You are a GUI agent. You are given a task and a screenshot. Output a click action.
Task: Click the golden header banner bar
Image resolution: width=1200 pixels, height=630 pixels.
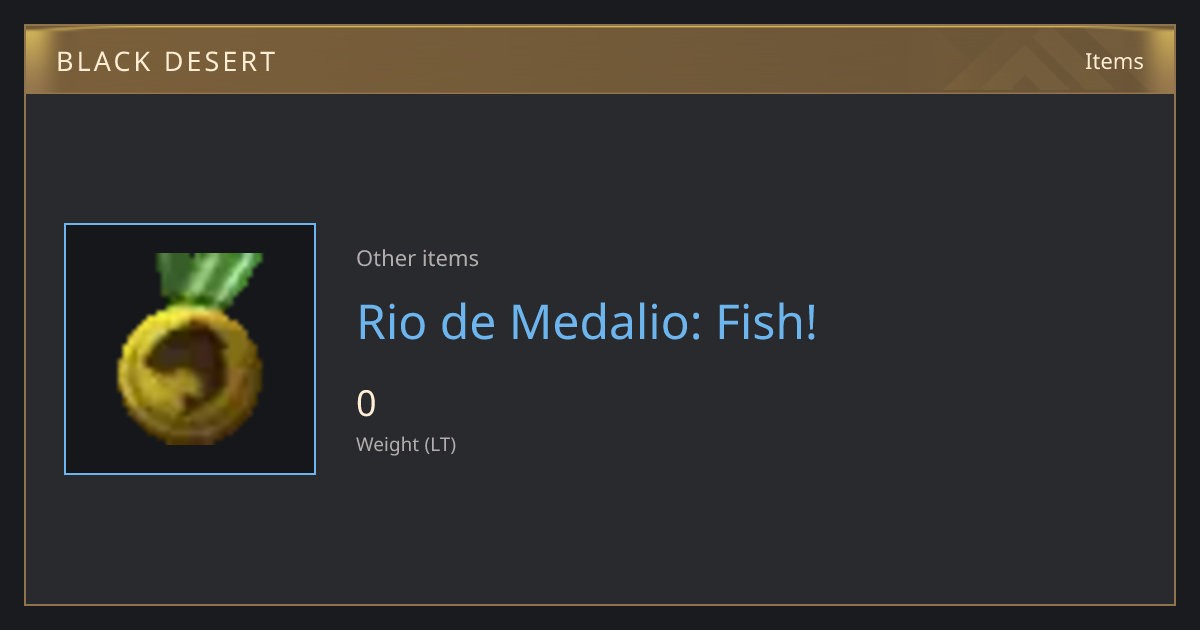coord(600,60)
